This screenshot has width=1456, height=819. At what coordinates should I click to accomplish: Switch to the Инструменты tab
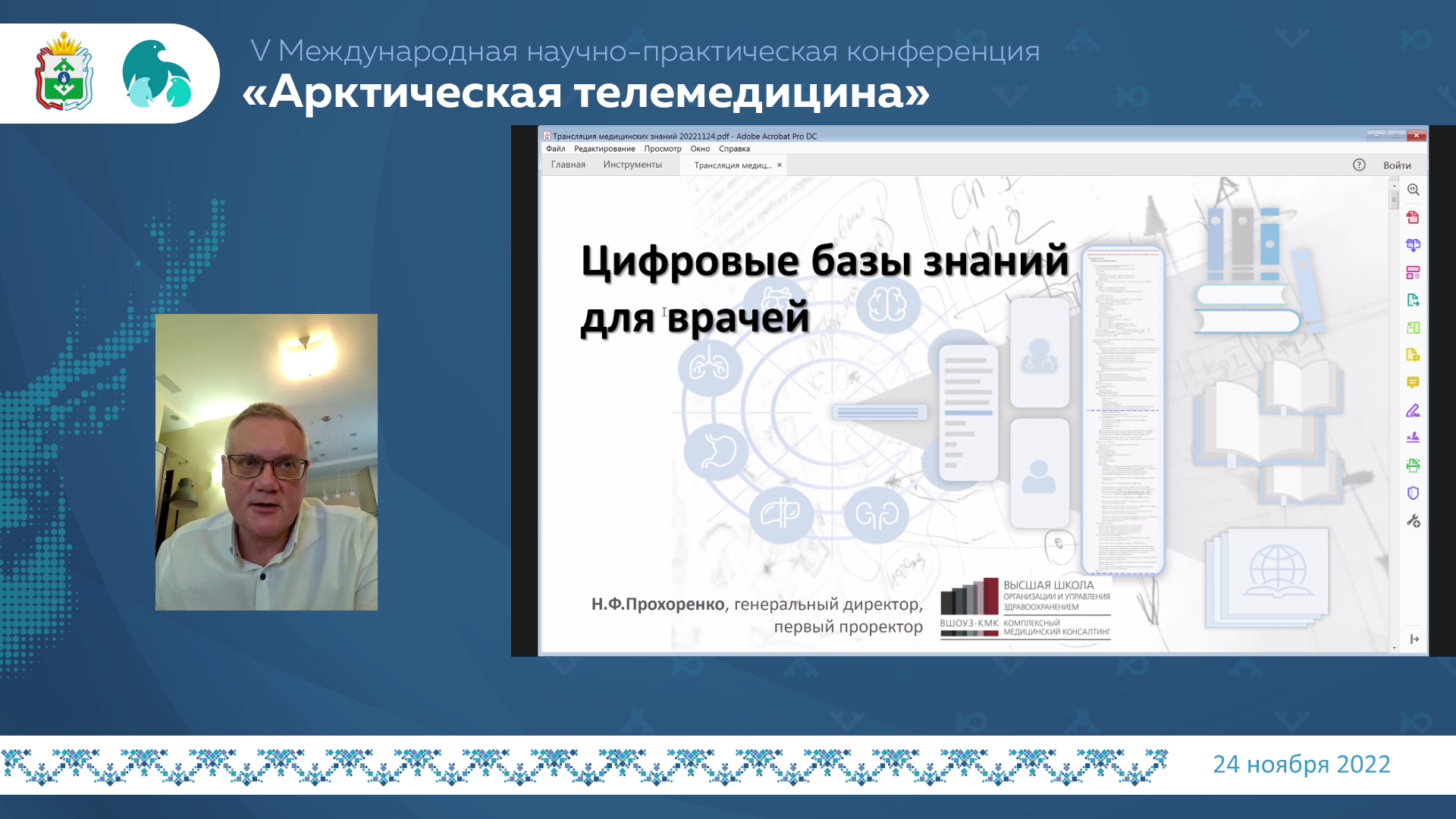click(632, 165)
